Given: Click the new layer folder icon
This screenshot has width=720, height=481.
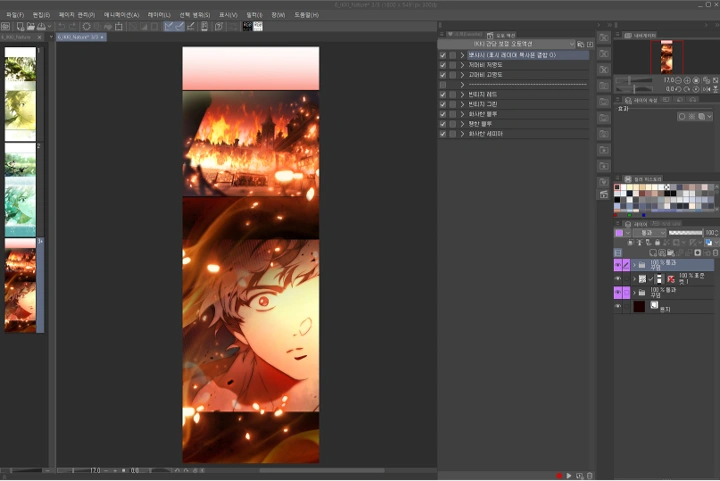Looking at the screenshot, I should pyautogui.click(x=671, y=253).
